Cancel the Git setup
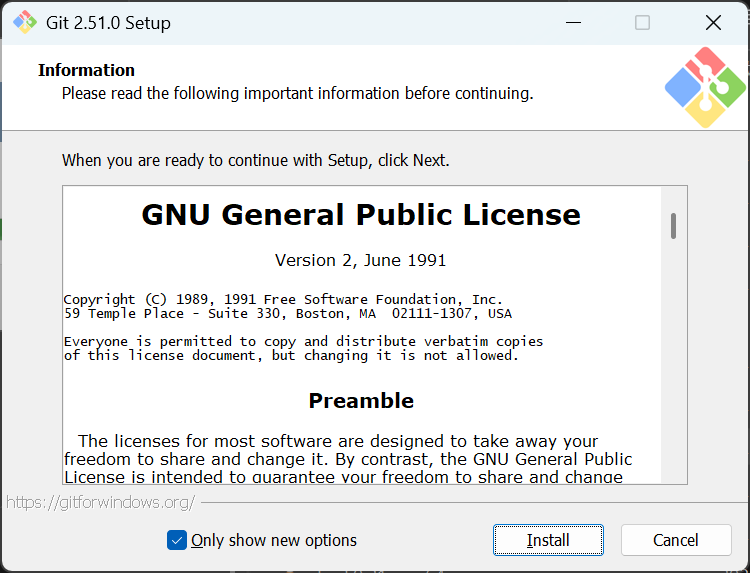Image resolution: width=750 pixels, height=573 pixels. click(x=676, y=540)
